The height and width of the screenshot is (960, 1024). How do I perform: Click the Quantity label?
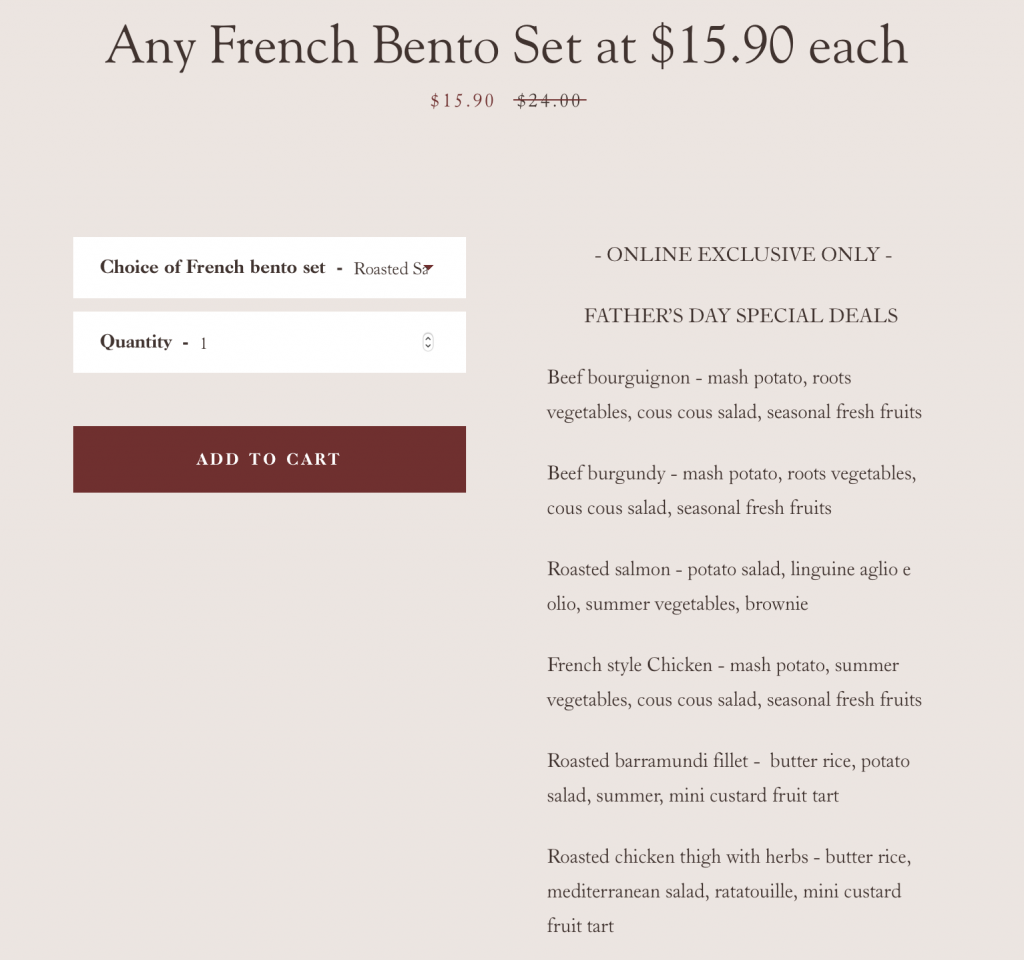(x=136, y=342)
